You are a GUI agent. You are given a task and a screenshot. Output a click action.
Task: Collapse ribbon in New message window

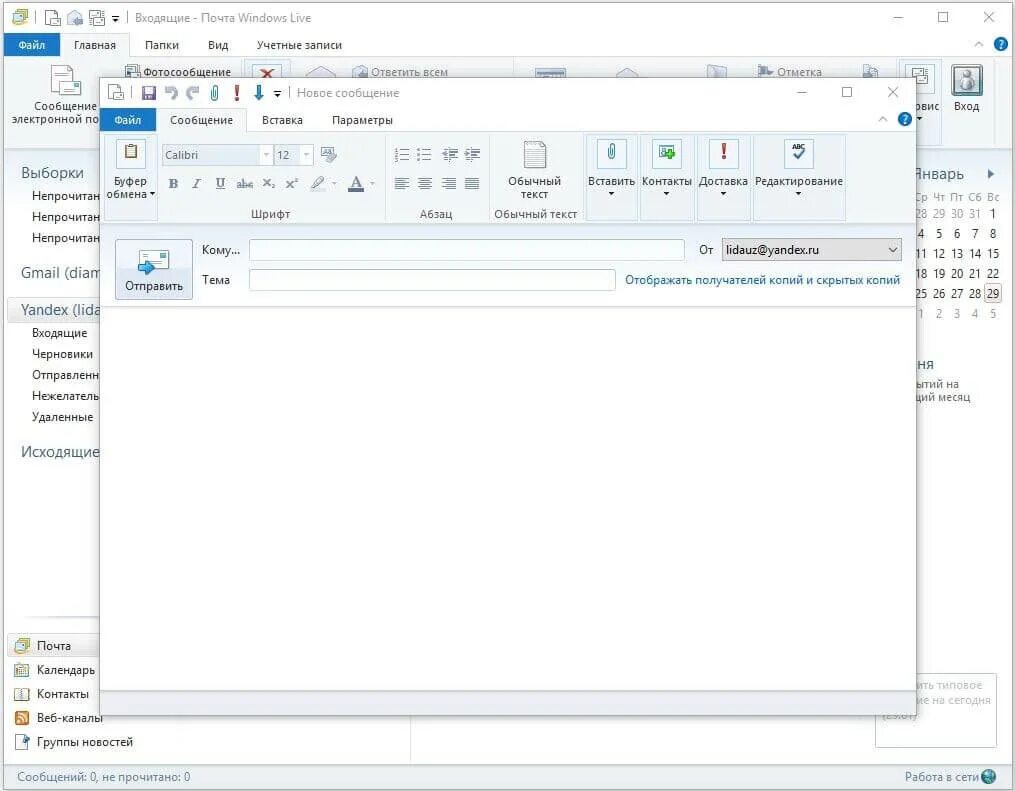coord(883,119)
